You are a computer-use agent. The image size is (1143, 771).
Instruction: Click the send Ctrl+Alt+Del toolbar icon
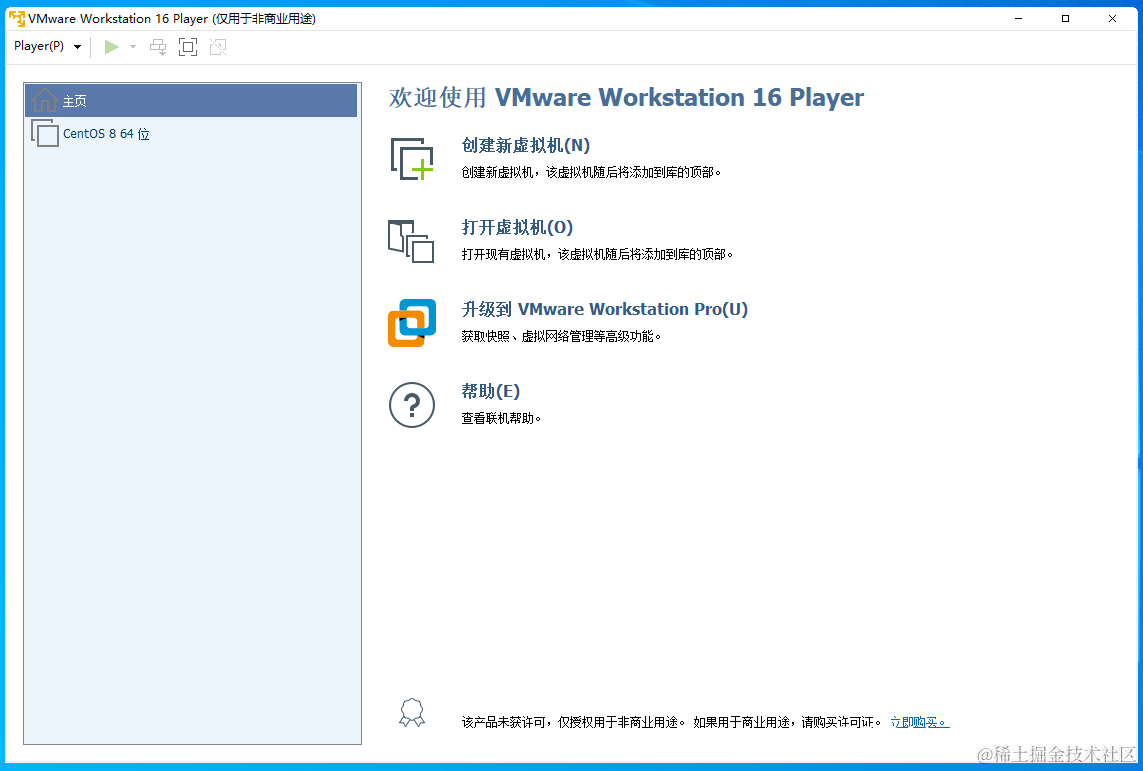[158, 47]
